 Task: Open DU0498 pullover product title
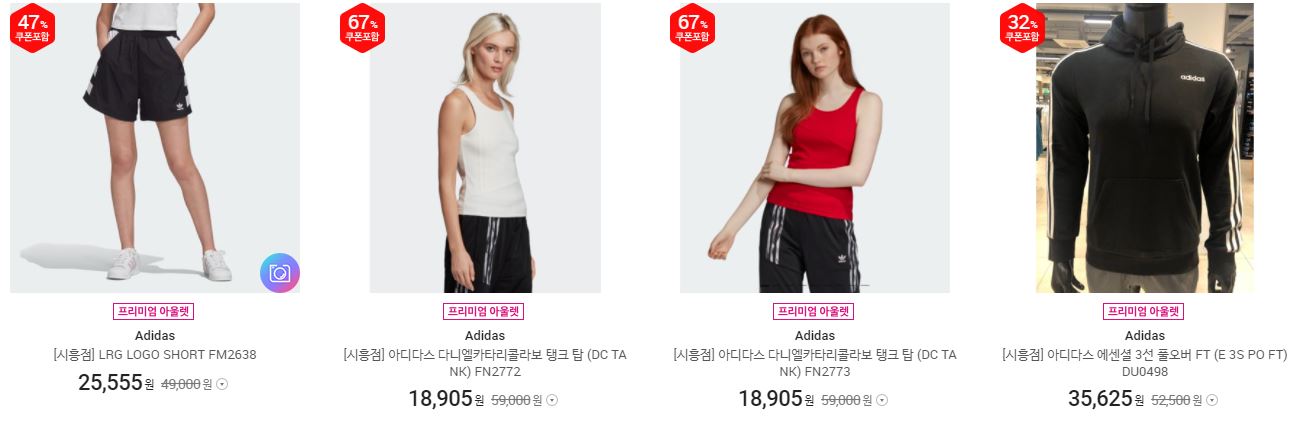pos(1145,363)
